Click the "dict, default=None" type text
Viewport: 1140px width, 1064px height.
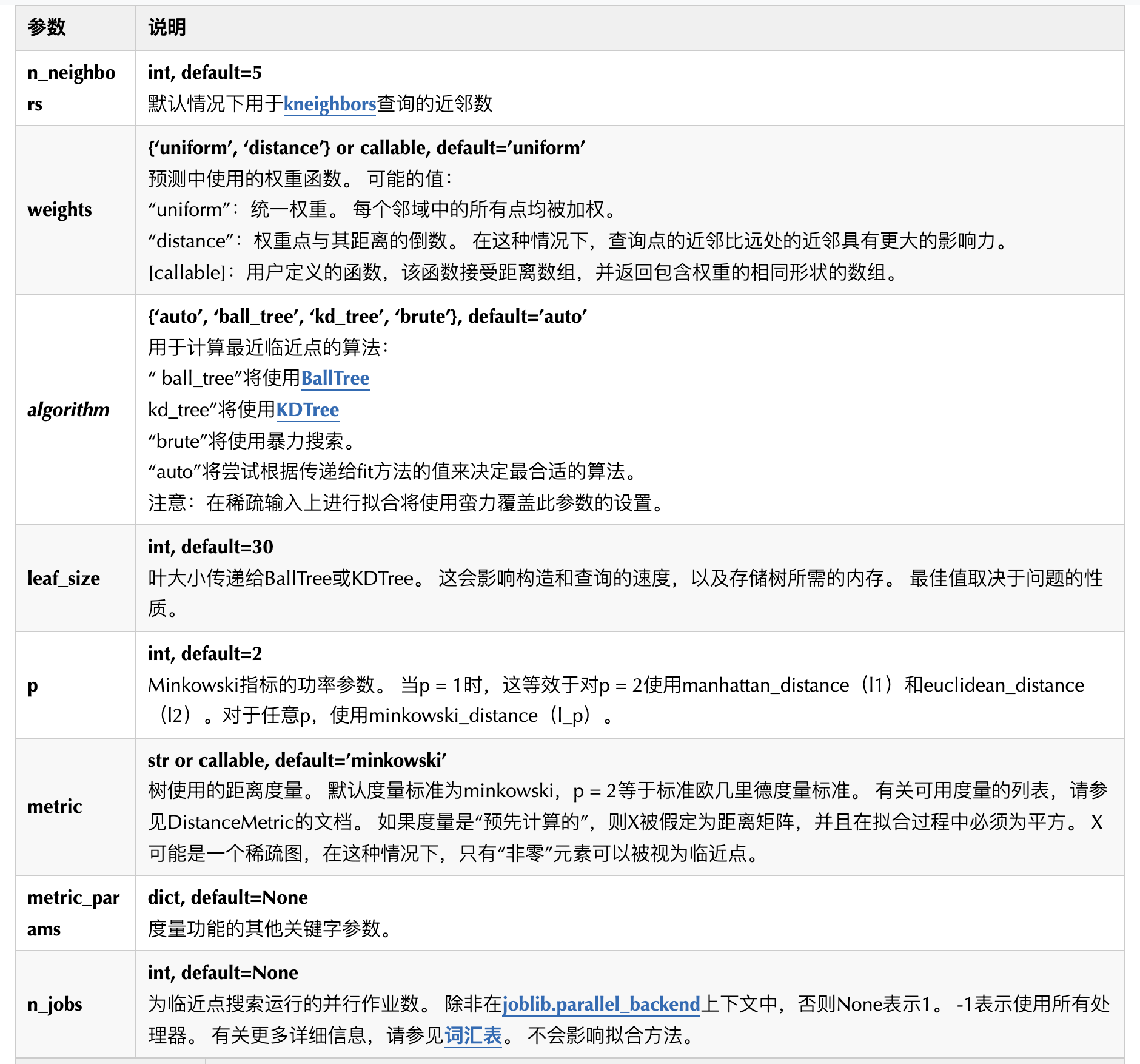coord(227,897)
